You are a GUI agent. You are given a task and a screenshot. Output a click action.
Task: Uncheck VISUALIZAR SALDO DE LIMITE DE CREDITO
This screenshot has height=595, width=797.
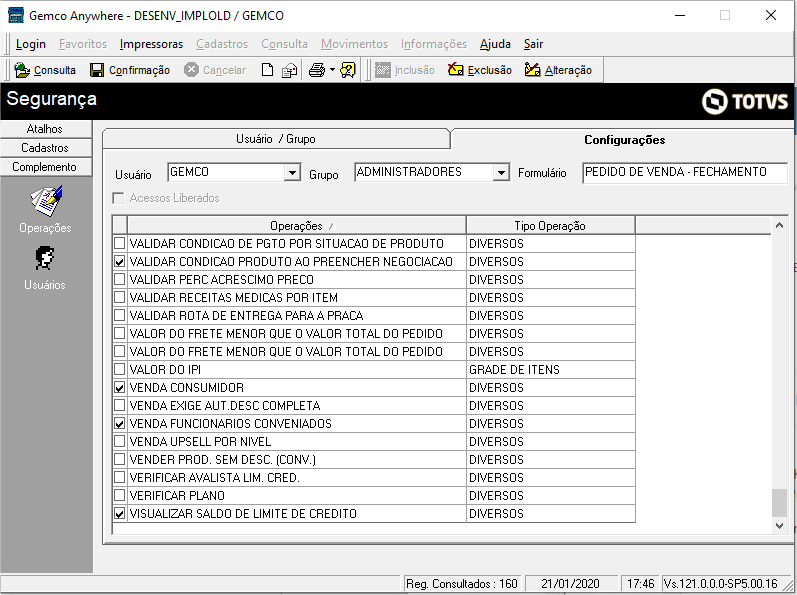(x=119, y=514)
